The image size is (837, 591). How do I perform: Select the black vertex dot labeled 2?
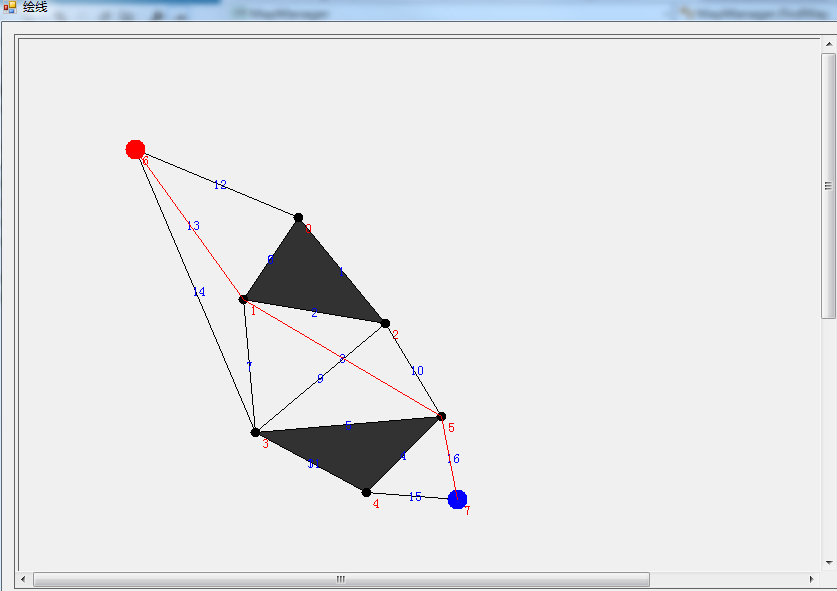click(x=385, y=324)
